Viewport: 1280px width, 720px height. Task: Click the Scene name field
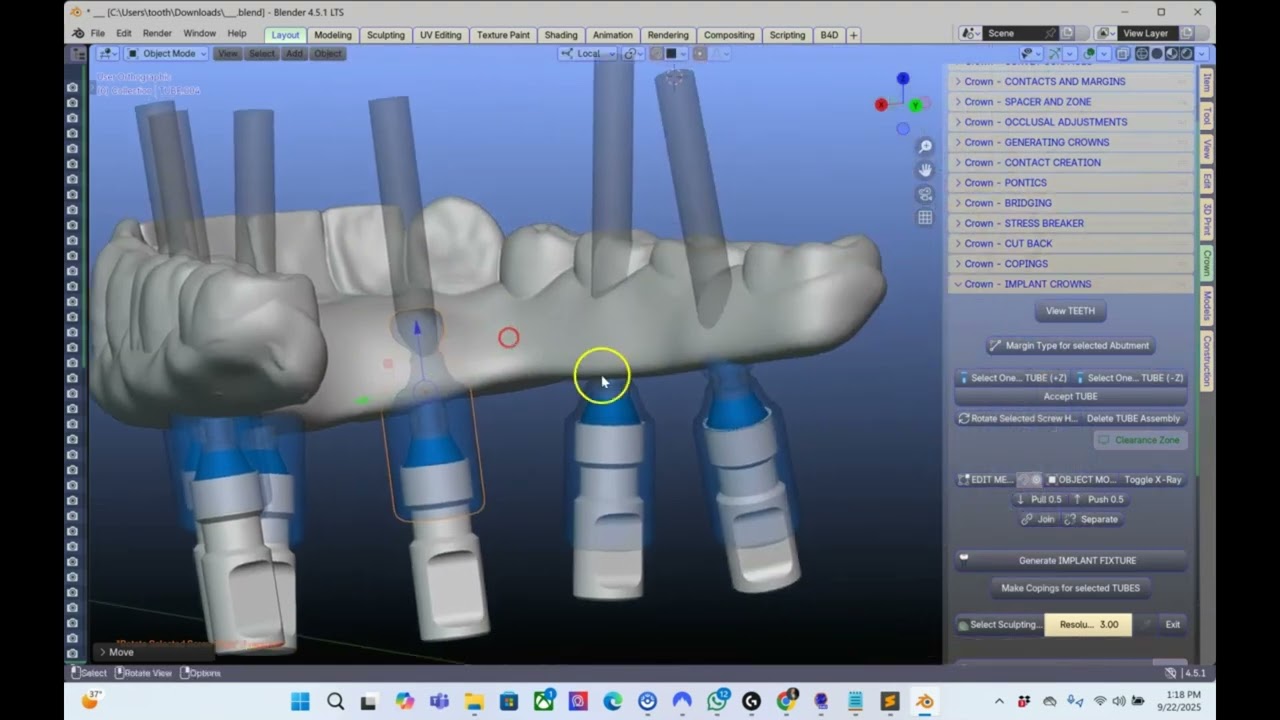click(x=1020, y=34)
